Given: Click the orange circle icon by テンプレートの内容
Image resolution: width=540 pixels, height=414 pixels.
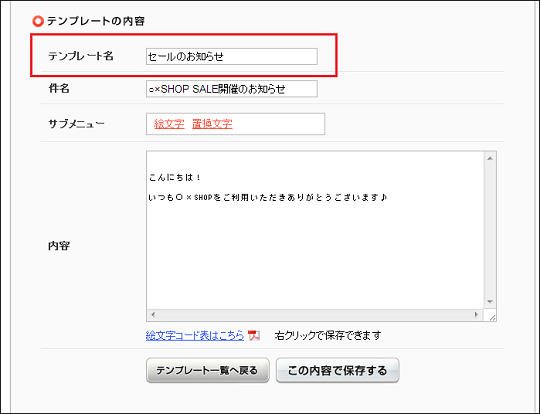Looking at the screenshot, I should pos(38,21).
